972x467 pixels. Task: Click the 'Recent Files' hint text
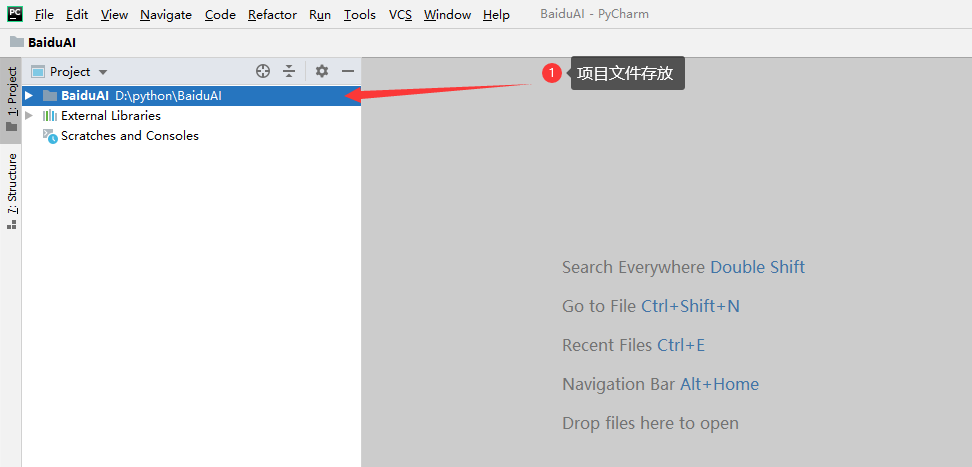coord(607,345)
